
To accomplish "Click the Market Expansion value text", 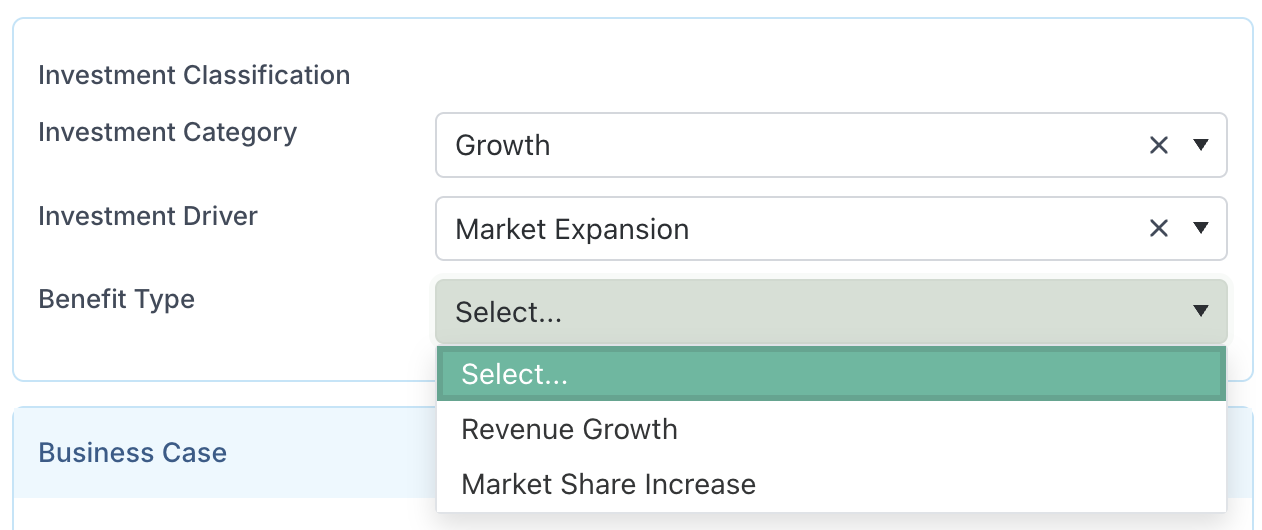I will 572,229.
